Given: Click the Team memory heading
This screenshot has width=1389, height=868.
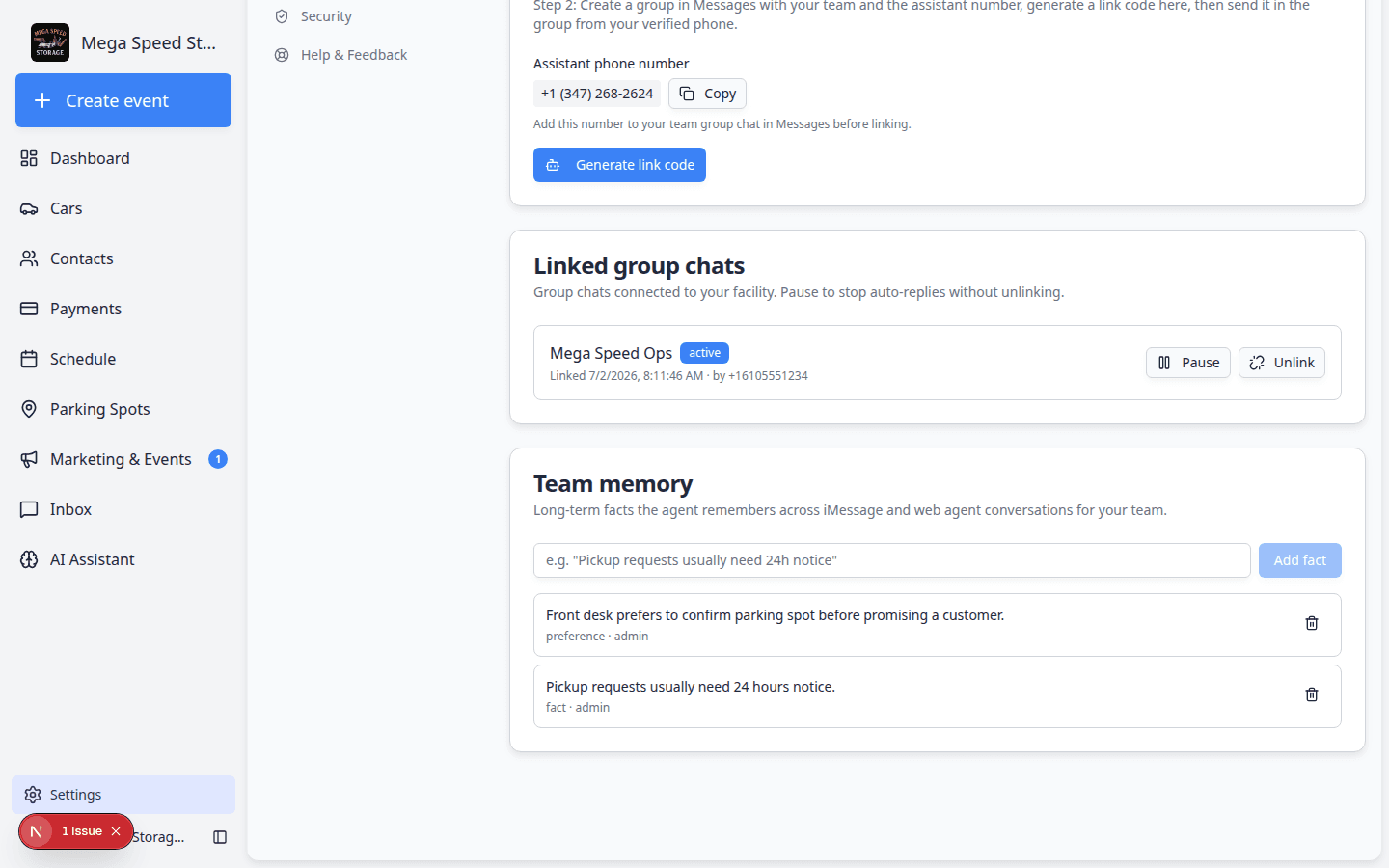Looking at the screenshot, I should (613, 484).
